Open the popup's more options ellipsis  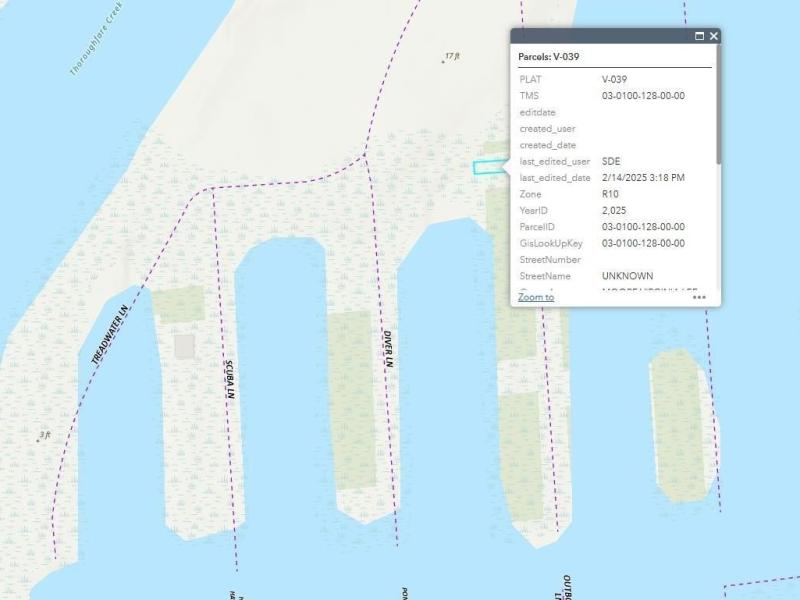point(699,297)
